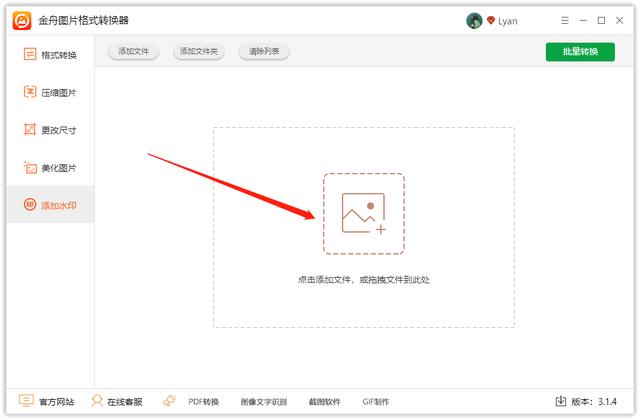The width and height of the screenshot is (640, 420).
Task: Select the 添加水印 sidebar tab
Action: pyautogui.click(x=50, y=204)
